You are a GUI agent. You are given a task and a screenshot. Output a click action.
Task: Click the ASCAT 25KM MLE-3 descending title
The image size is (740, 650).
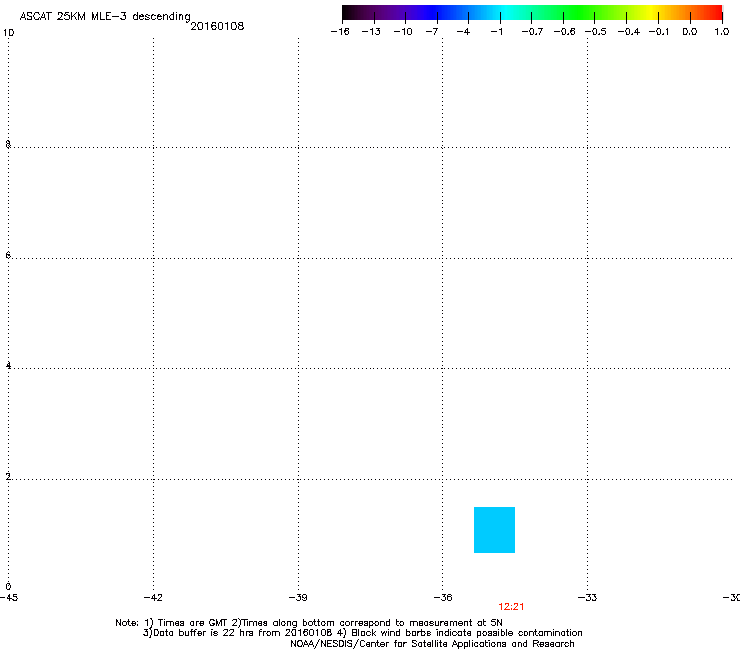[105, 17]
